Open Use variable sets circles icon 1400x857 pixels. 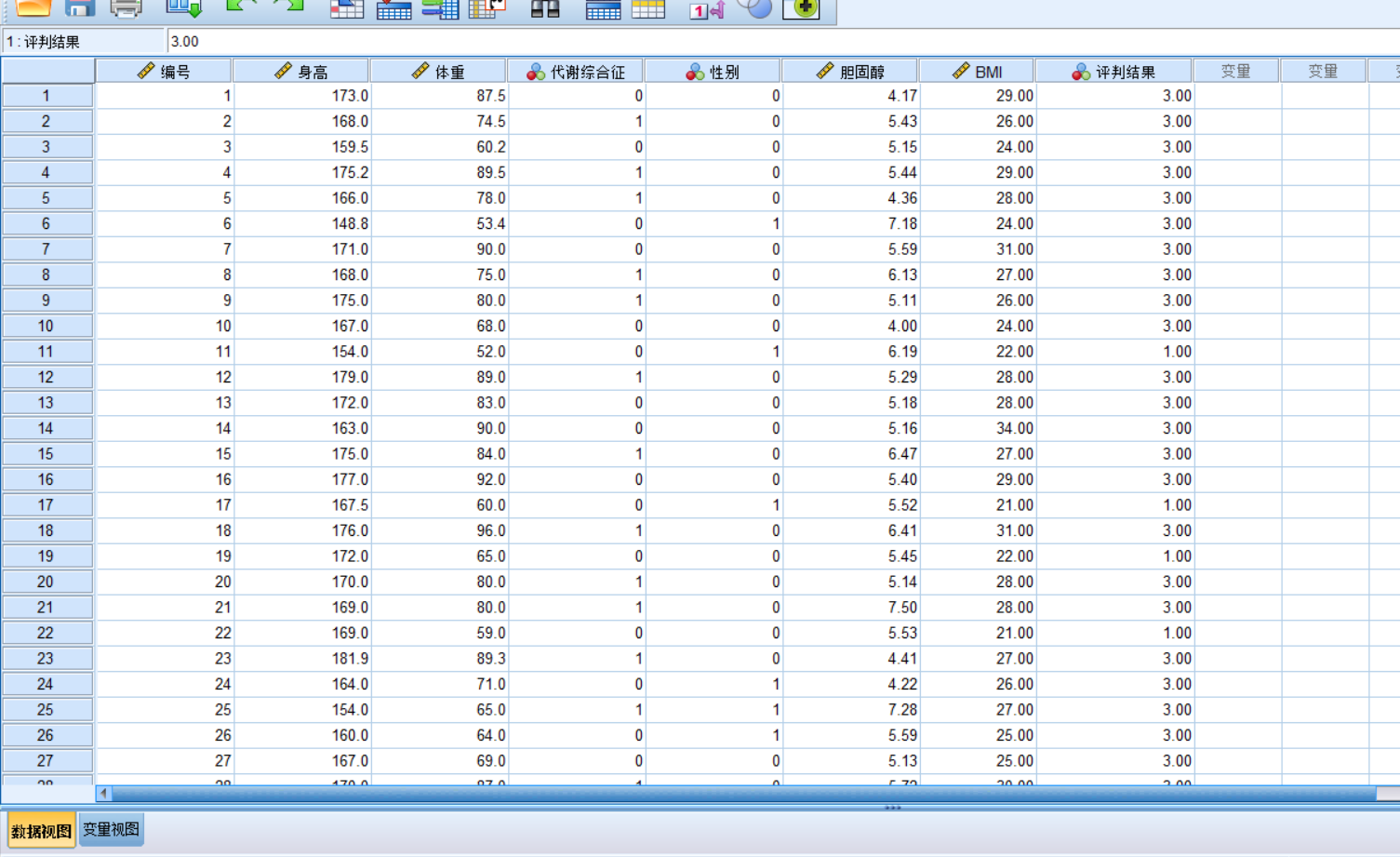click(x=754, y=8)
